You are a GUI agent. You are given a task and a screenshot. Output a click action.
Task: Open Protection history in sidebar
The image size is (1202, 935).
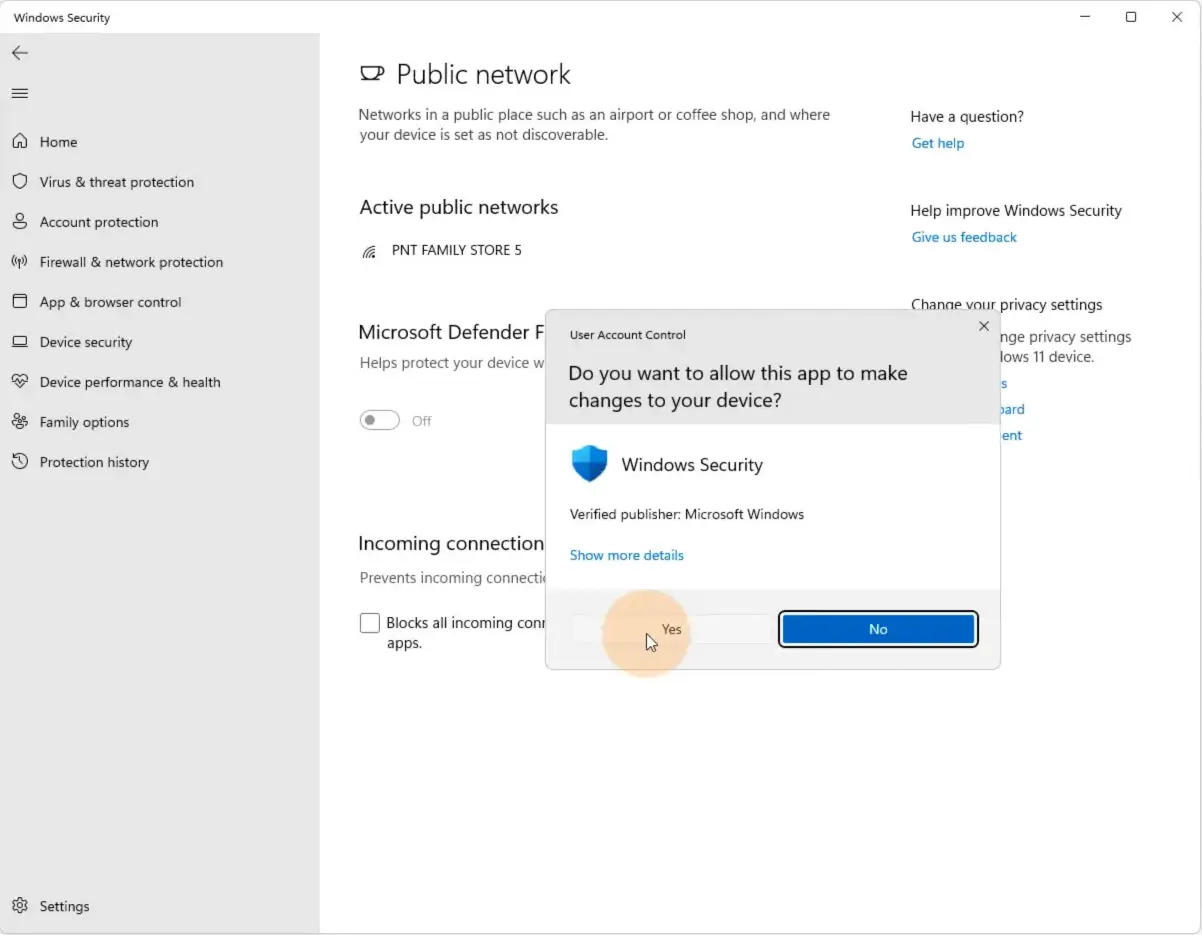94,462
